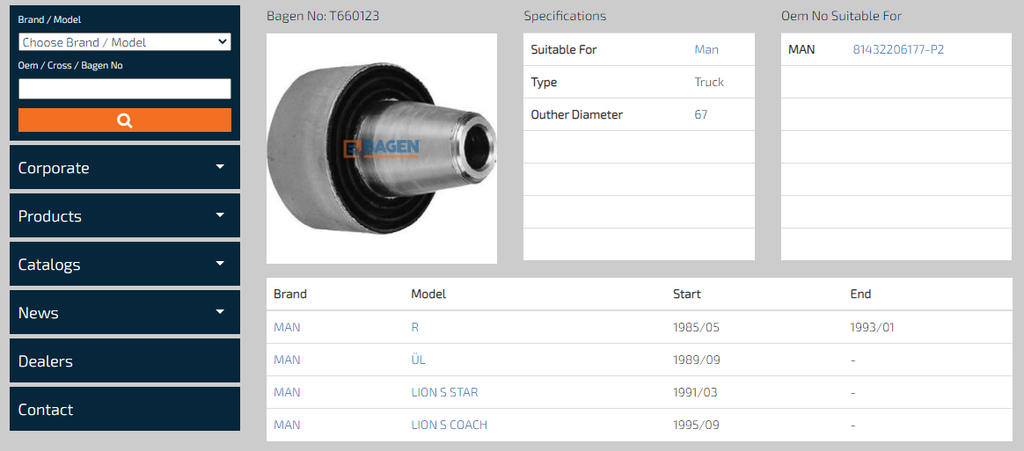Click the Bagen No: T660123 heading
This screenshot has height=451, width=1024.
[x=323, y=16]
